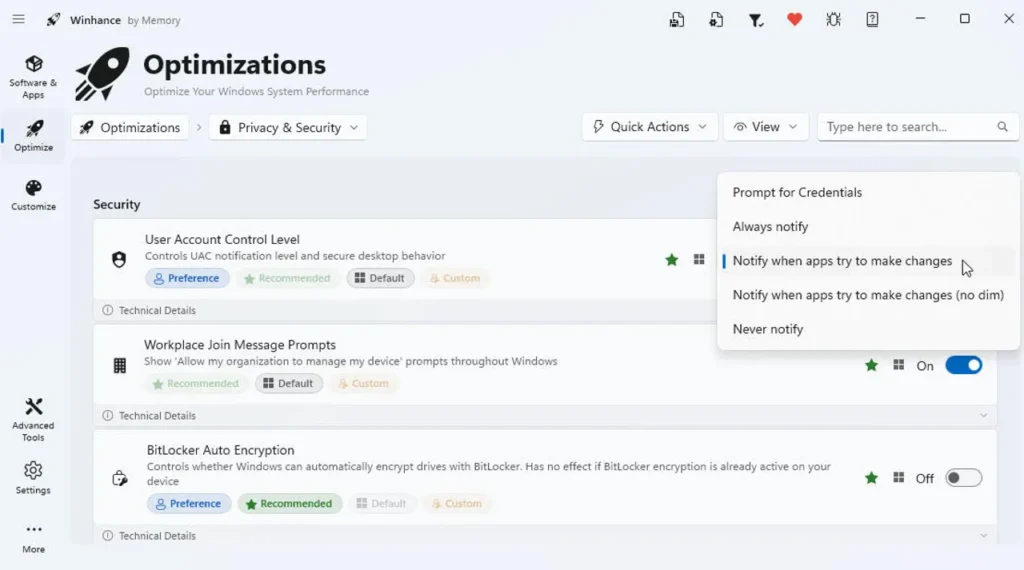Click in the 'Type here to search' field
The height and width of the screenshot is (570, 1024).
905,127
